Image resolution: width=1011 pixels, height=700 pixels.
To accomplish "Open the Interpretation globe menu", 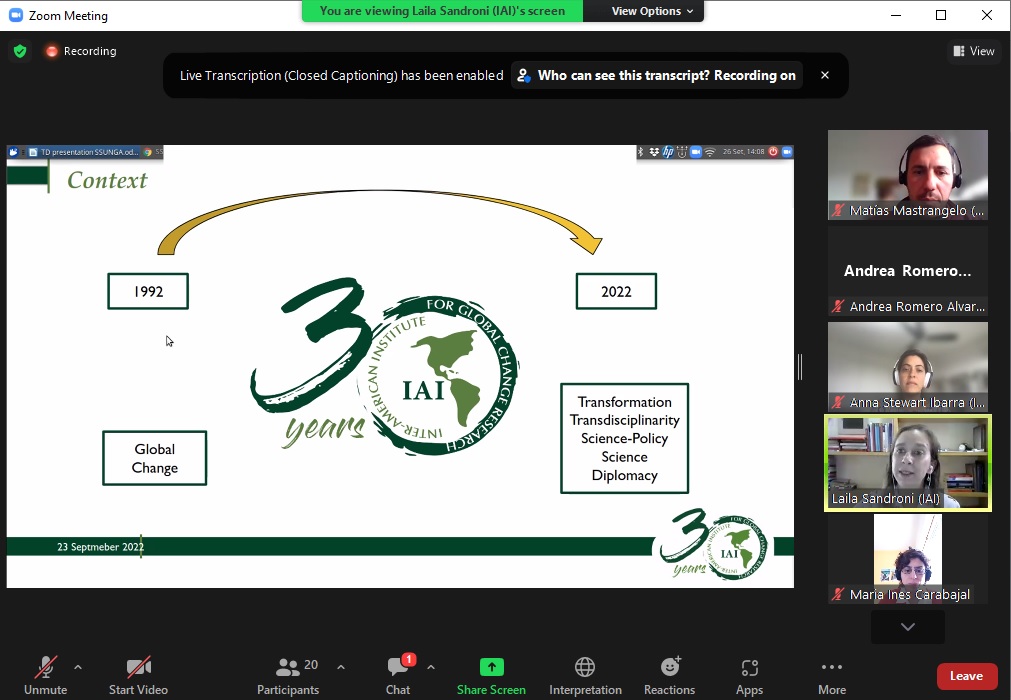I will click(x=585, y=676).
